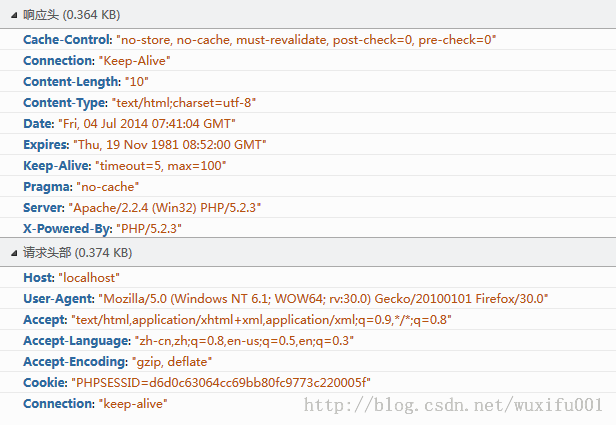
Task: Select the Pragma no-cache row
Action: tap(308, 187)
